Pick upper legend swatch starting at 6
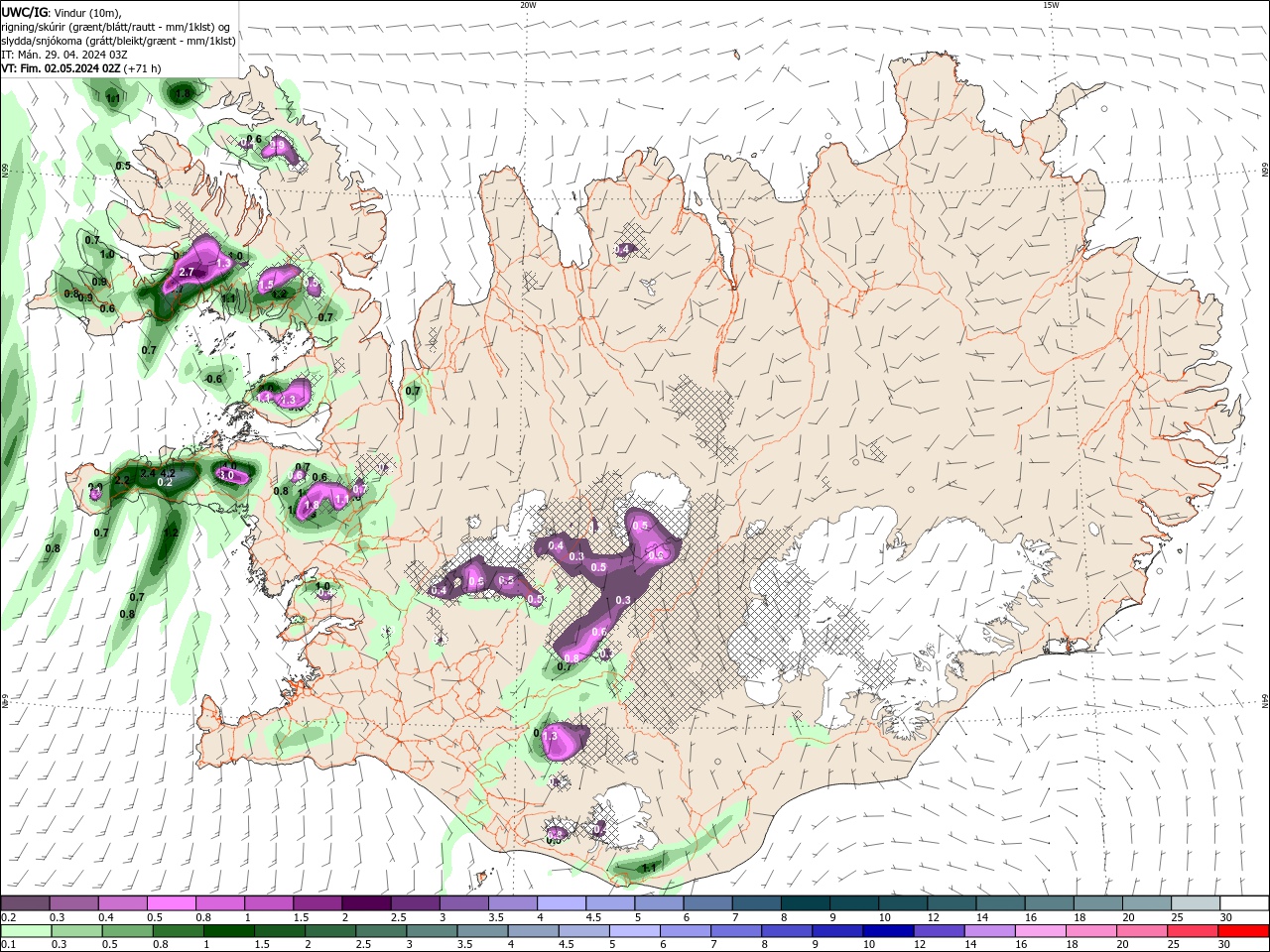The image size is (1270, 952). click(x=707, y=903)
